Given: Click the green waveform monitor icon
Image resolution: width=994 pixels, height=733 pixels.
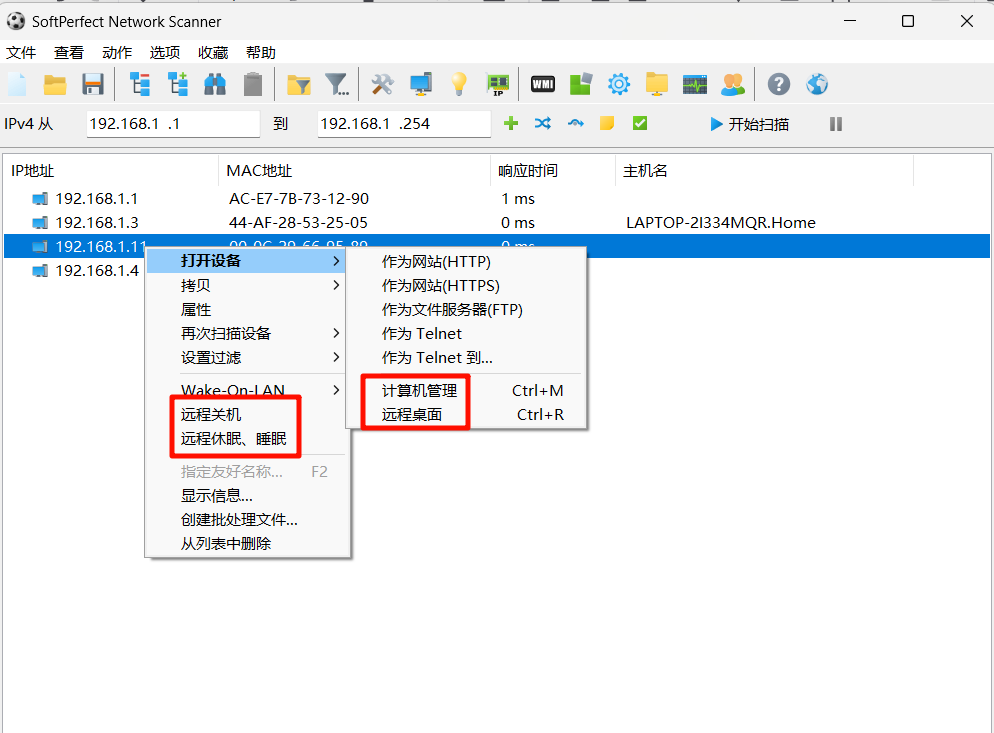Looking at the screenshot, I should click(x=695, y=84).
